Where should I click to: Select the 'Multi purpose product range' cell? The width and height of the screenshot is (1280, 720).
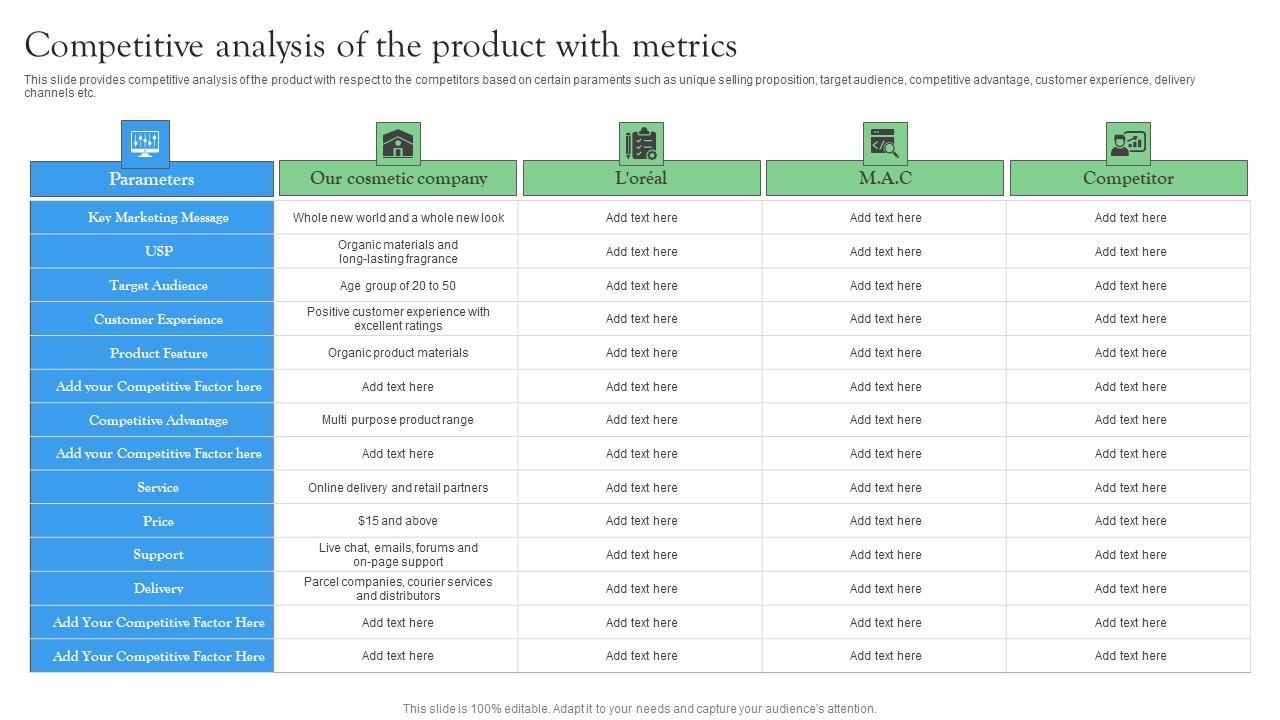(x=398, y=420)
